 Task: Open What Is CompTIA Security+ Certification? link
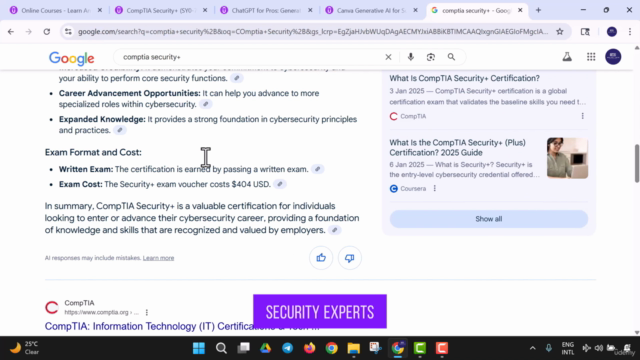point(464,78)
